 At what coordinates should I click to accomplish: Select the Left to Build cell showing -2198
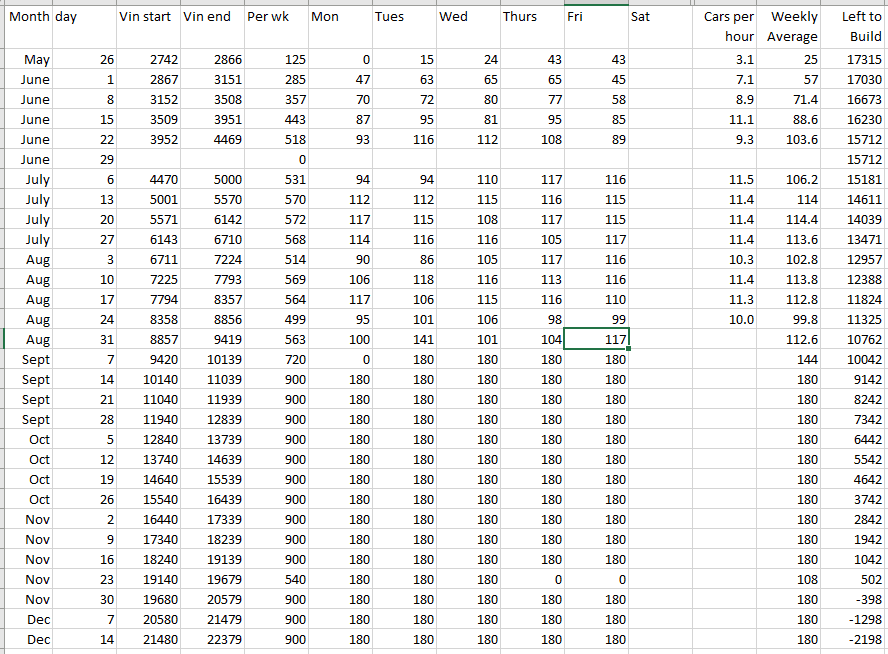(x=855, y=639)
